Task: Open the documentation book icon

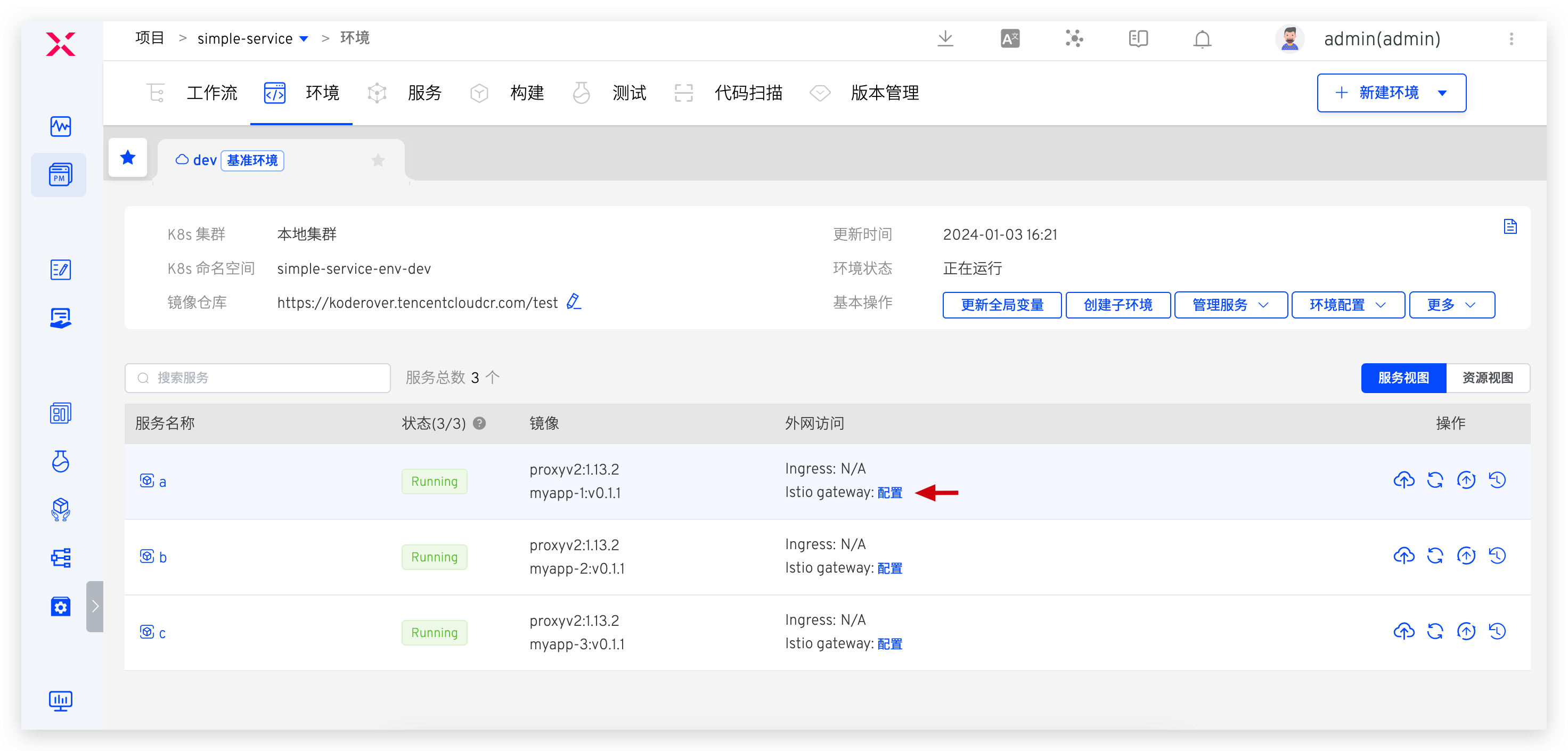Action: [1138, 39]
